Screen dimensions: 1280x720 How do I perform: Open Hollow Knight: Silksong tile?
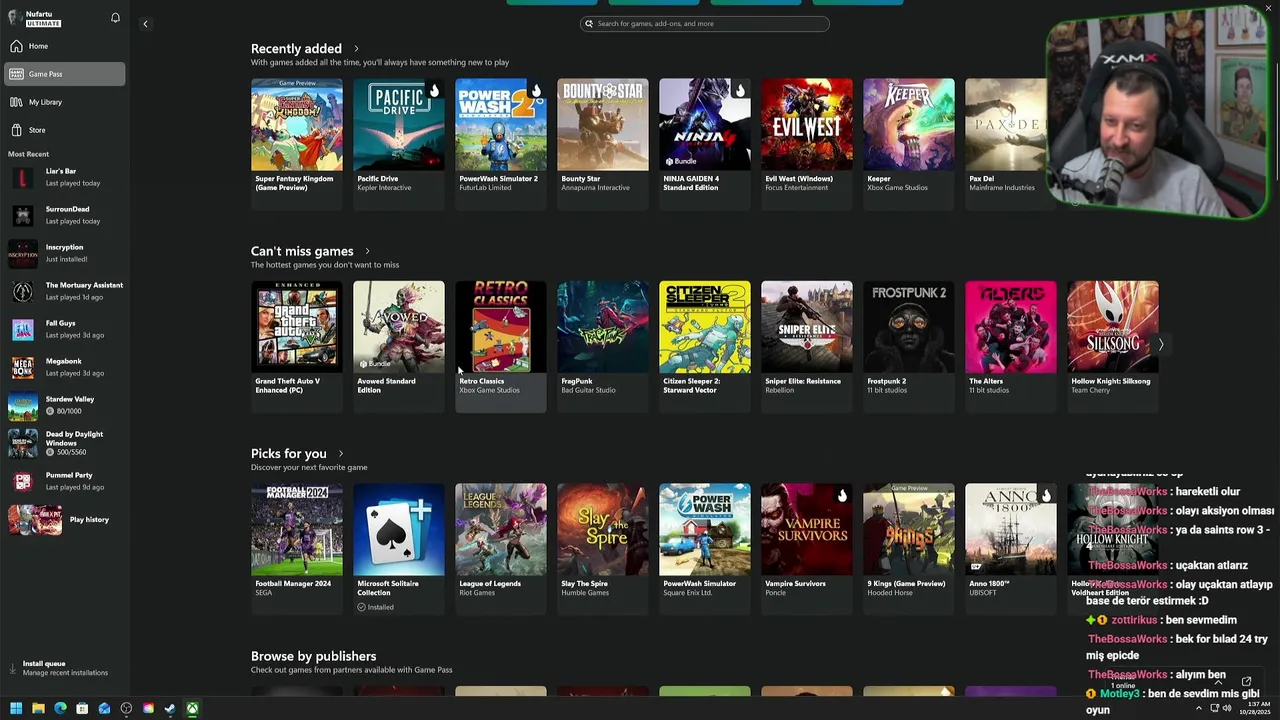[1113, 346]
